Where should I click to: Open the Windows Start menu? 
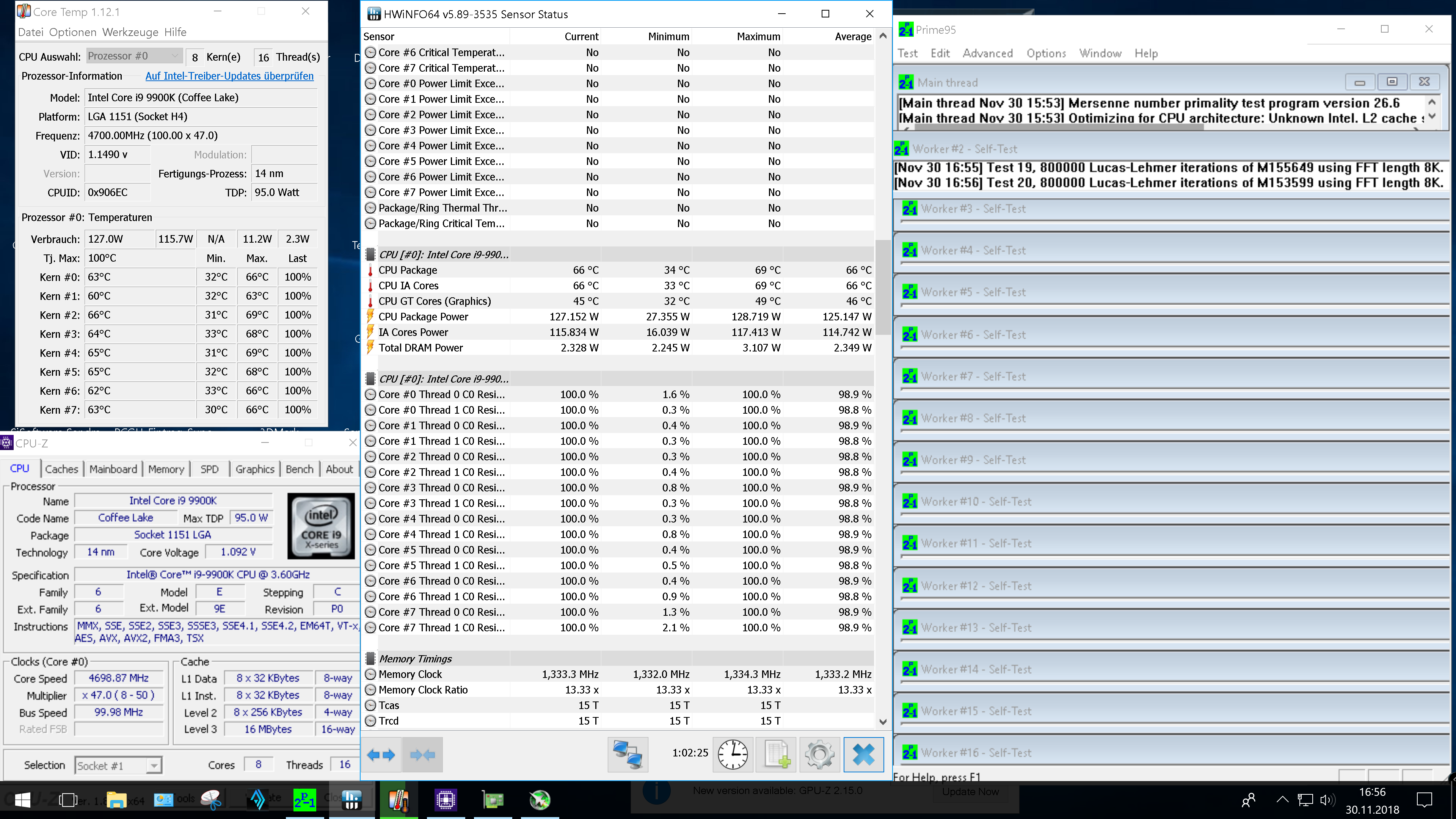click(x=23, y=800)
